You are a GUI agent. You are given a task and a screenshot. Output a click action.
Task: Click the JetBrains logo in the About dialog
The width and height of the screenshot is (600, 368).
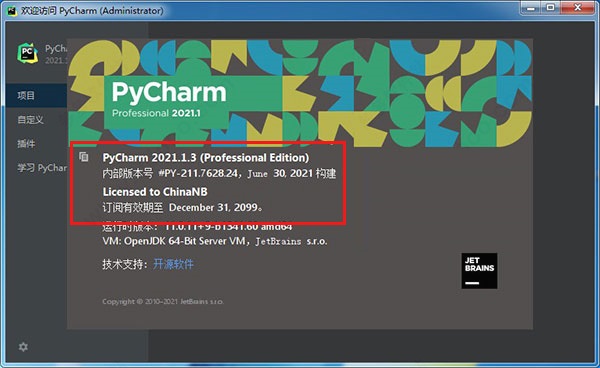pos(479,271)
